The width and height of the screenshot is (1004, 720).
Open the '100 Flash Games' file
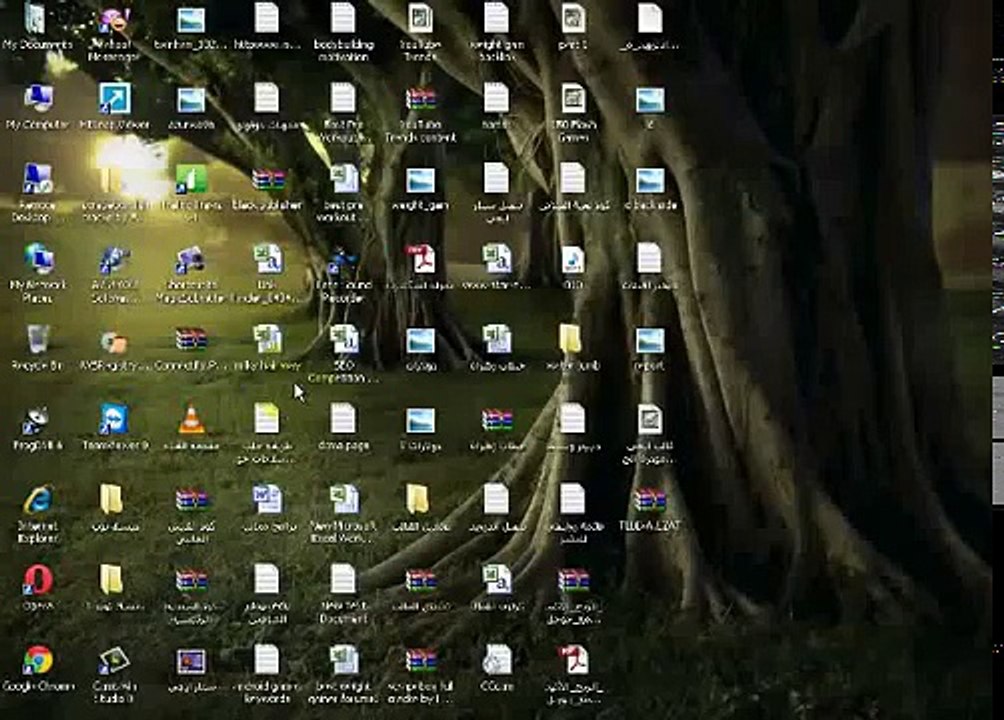pos(573,99)
